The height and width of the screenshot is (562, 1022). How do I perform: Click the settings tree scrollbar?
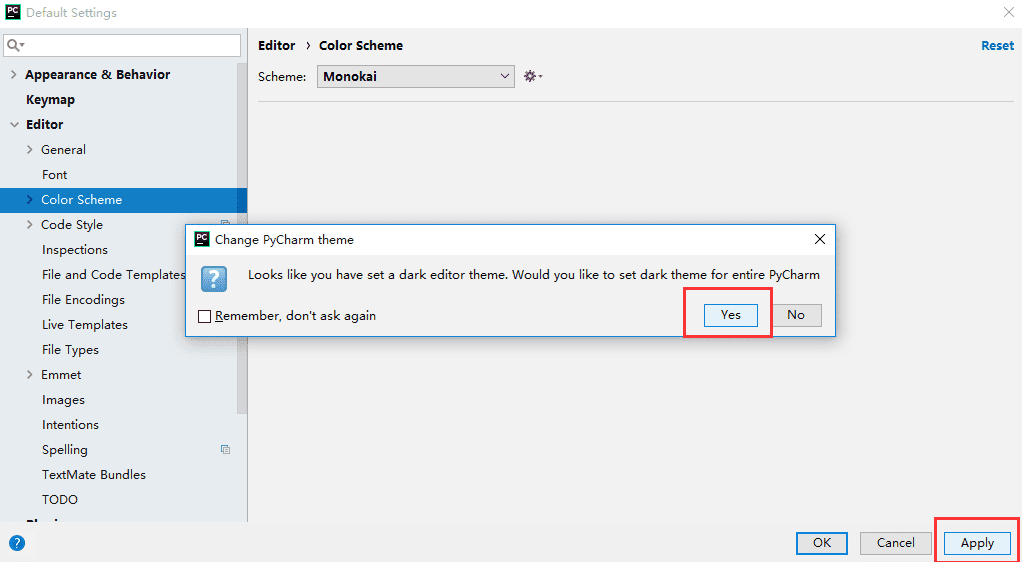pos(242,238)
